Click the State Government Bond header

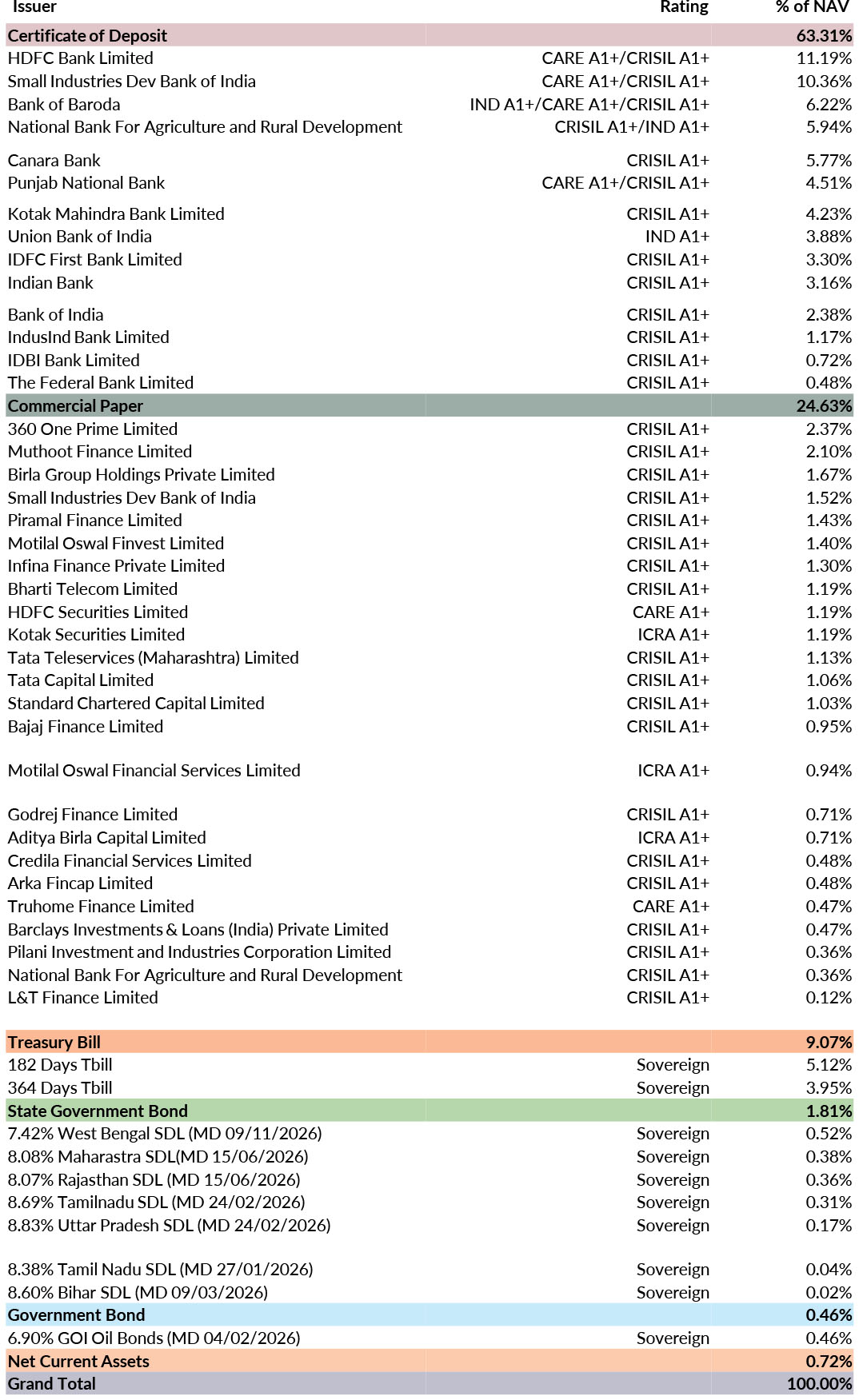[x=98, y=1111]
